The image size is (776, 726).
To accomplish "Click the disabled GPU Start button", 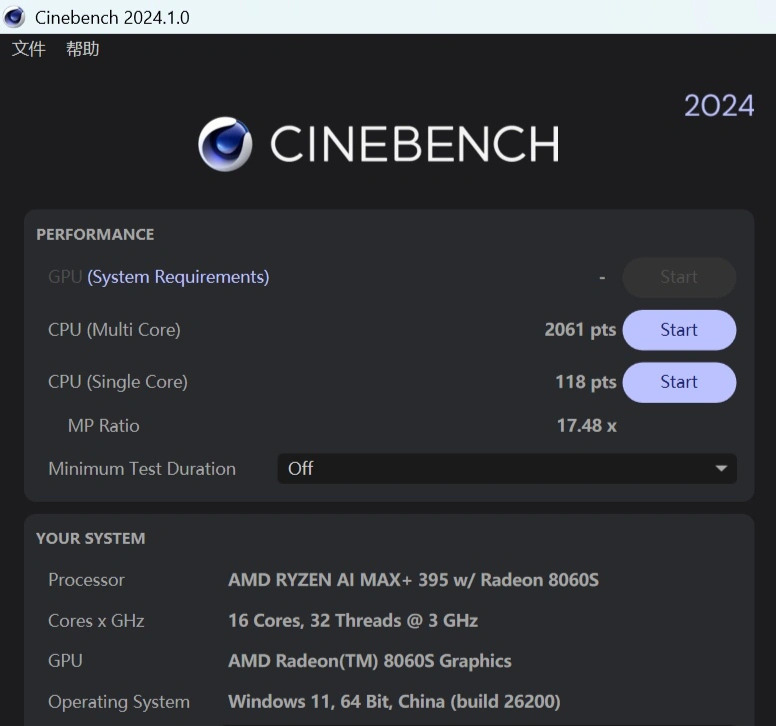I will (679, 277).
